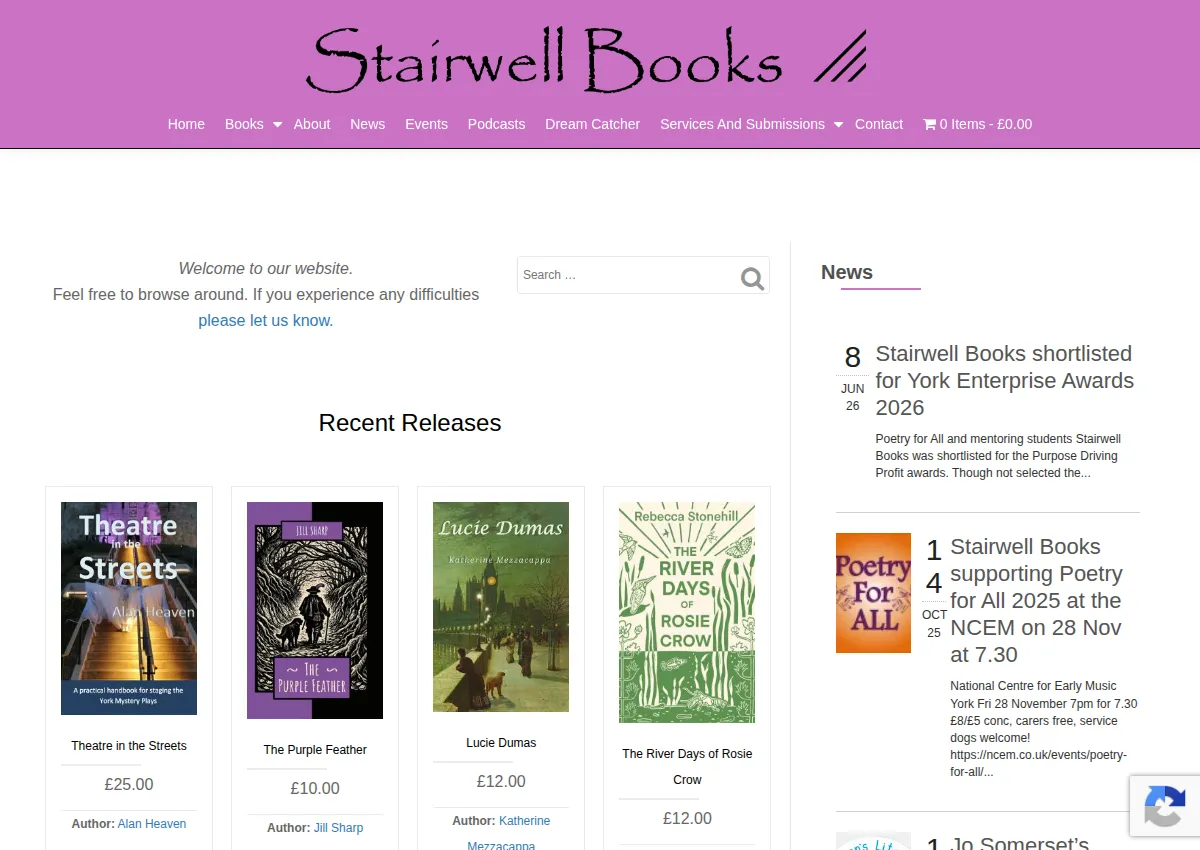Open Services And Submissions menu
This screenshot has height=850, width=1200.
(742, 124)
